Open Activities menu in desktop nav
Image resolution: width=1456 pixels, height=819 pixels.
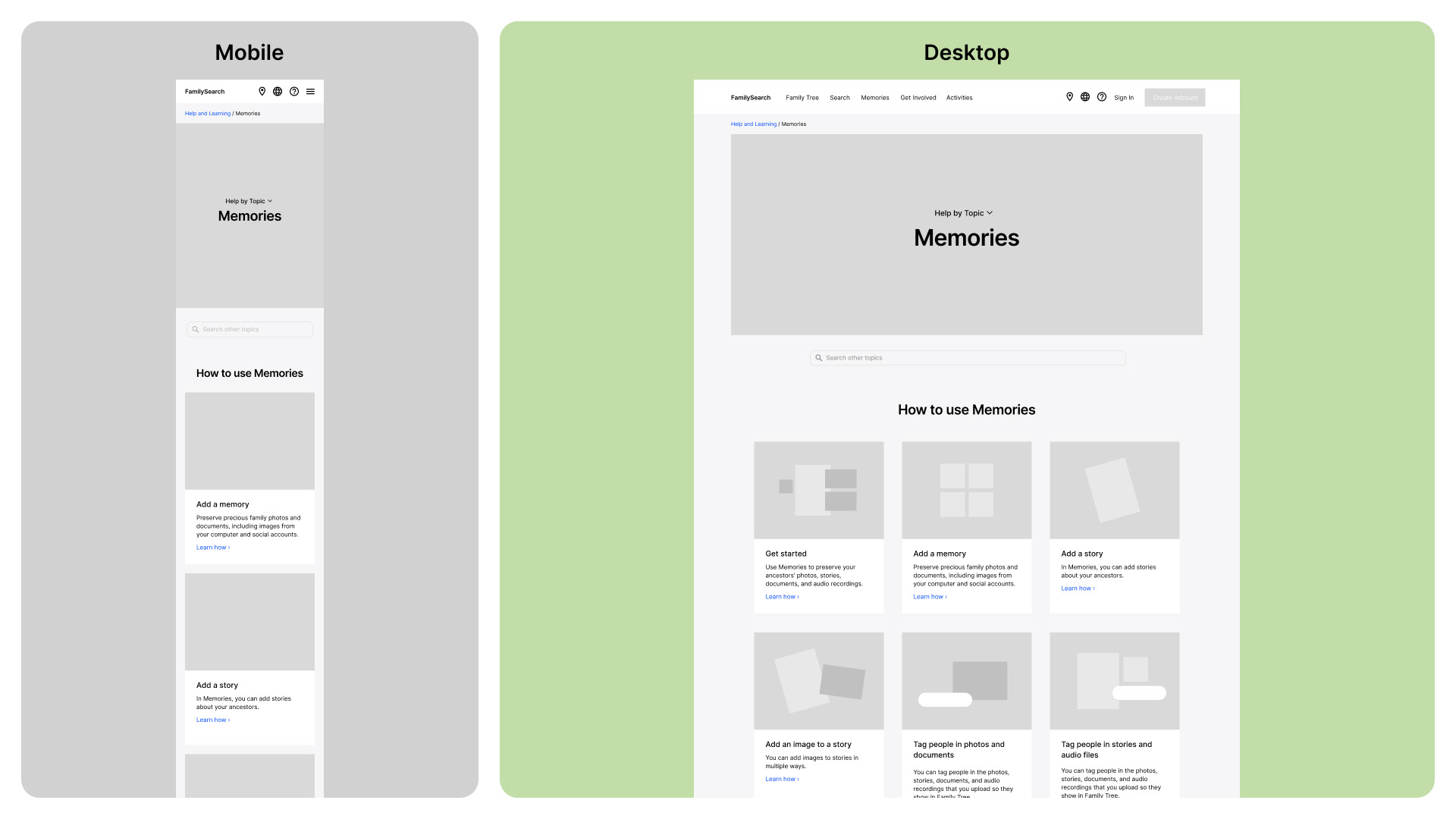pyautogui.click(x=959, y=98)
